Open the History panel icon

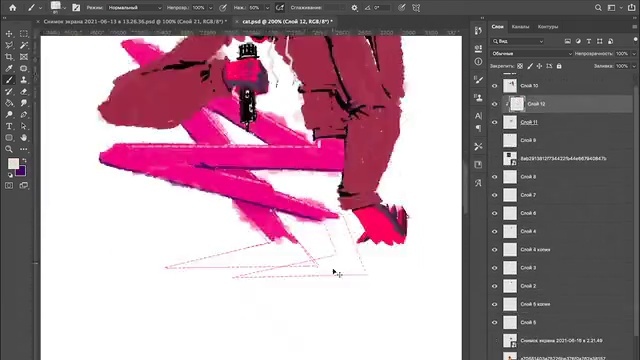(478, 31)
